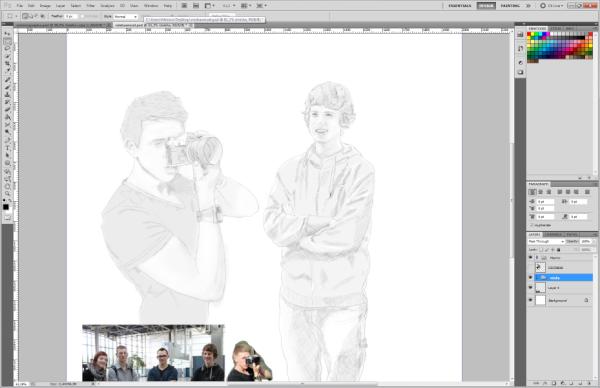Pick the red swatch in Swatches panel

(x=530, y=34)
